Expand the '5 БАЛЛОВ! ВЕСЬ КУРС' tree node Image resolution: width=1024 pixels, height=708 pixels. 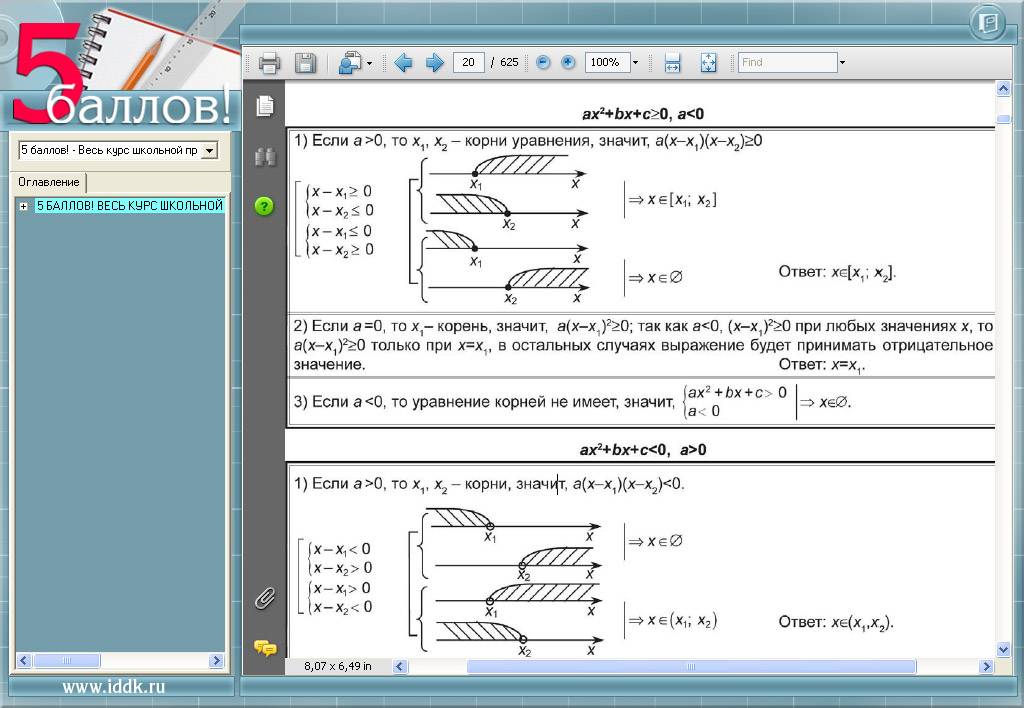pyautogui.click(x=24, y=206)
